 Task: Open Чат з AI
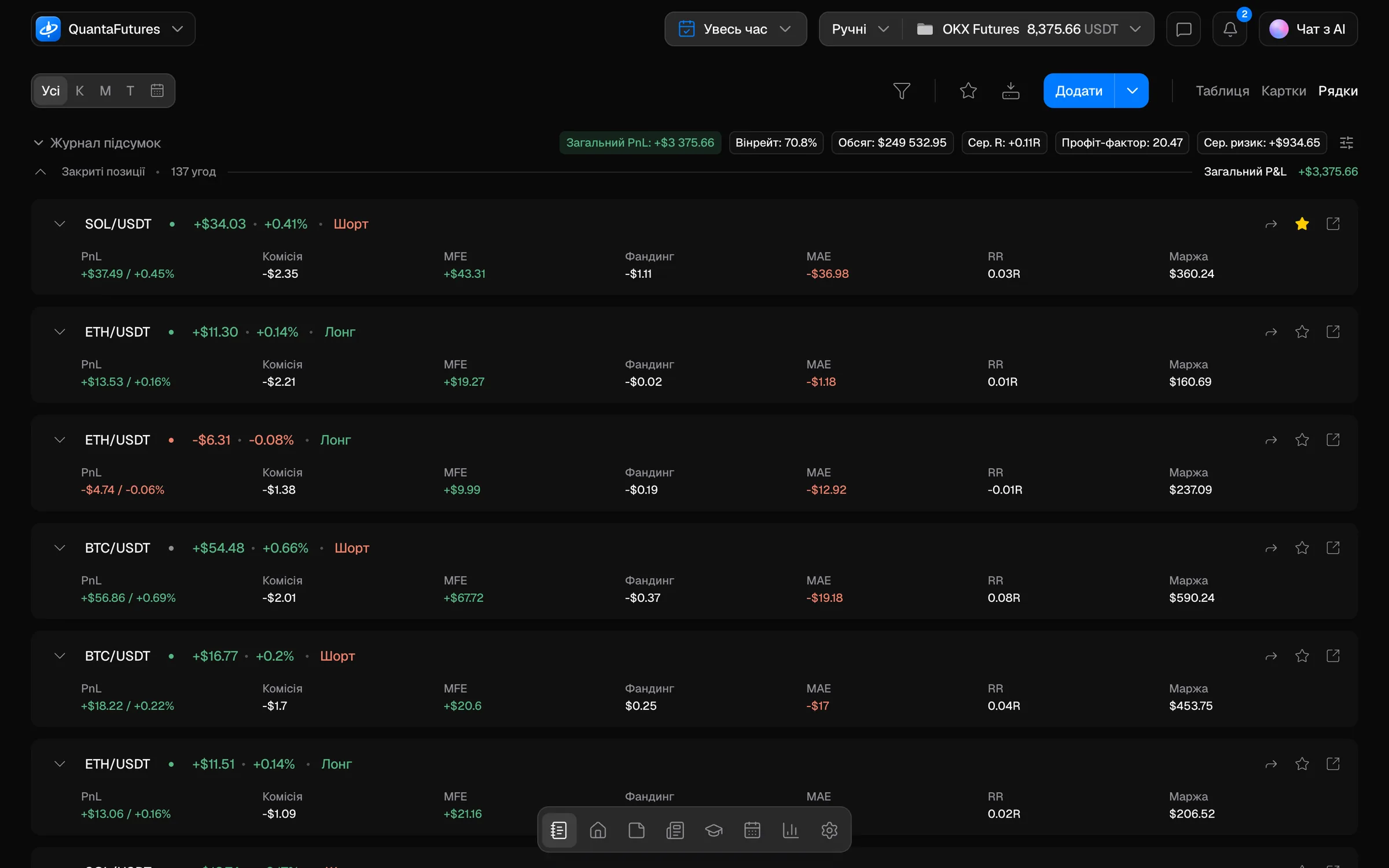[1308, 29]
